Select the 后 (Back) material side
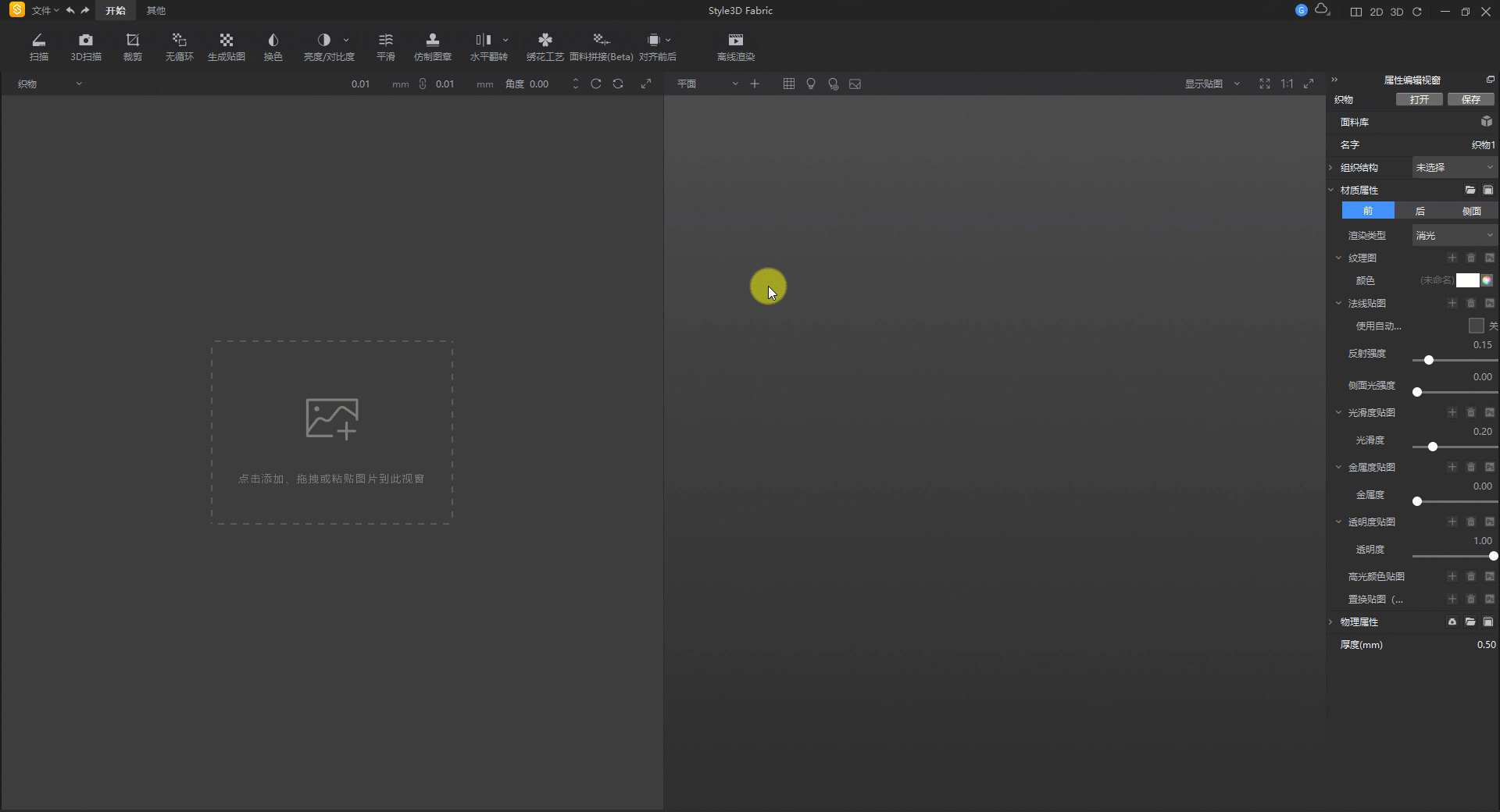The height and width of the screenshot is (812, 1500). tap(1420, 211)
